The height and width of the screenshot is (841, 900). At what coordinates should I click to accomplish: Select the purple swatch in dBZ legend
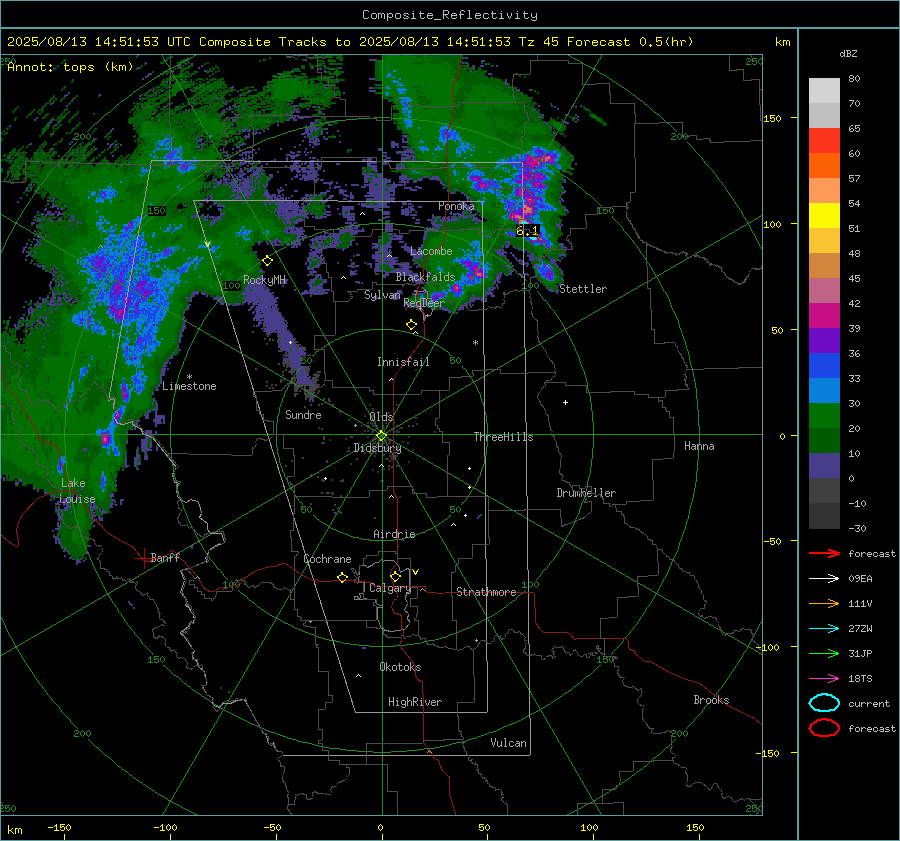pos(824,340)
